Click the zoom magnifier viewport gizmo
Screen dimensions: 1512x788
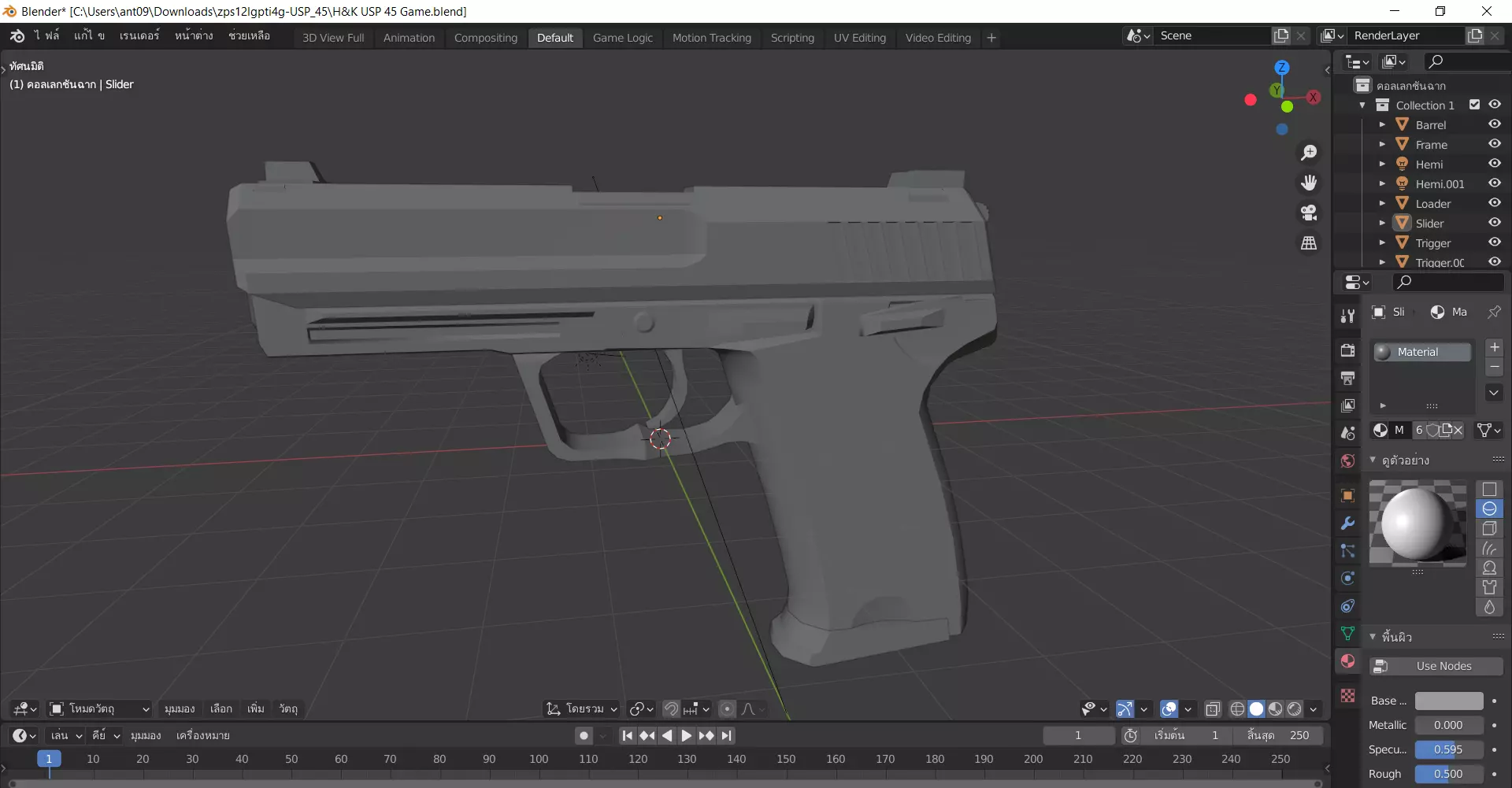point(1309,153)
